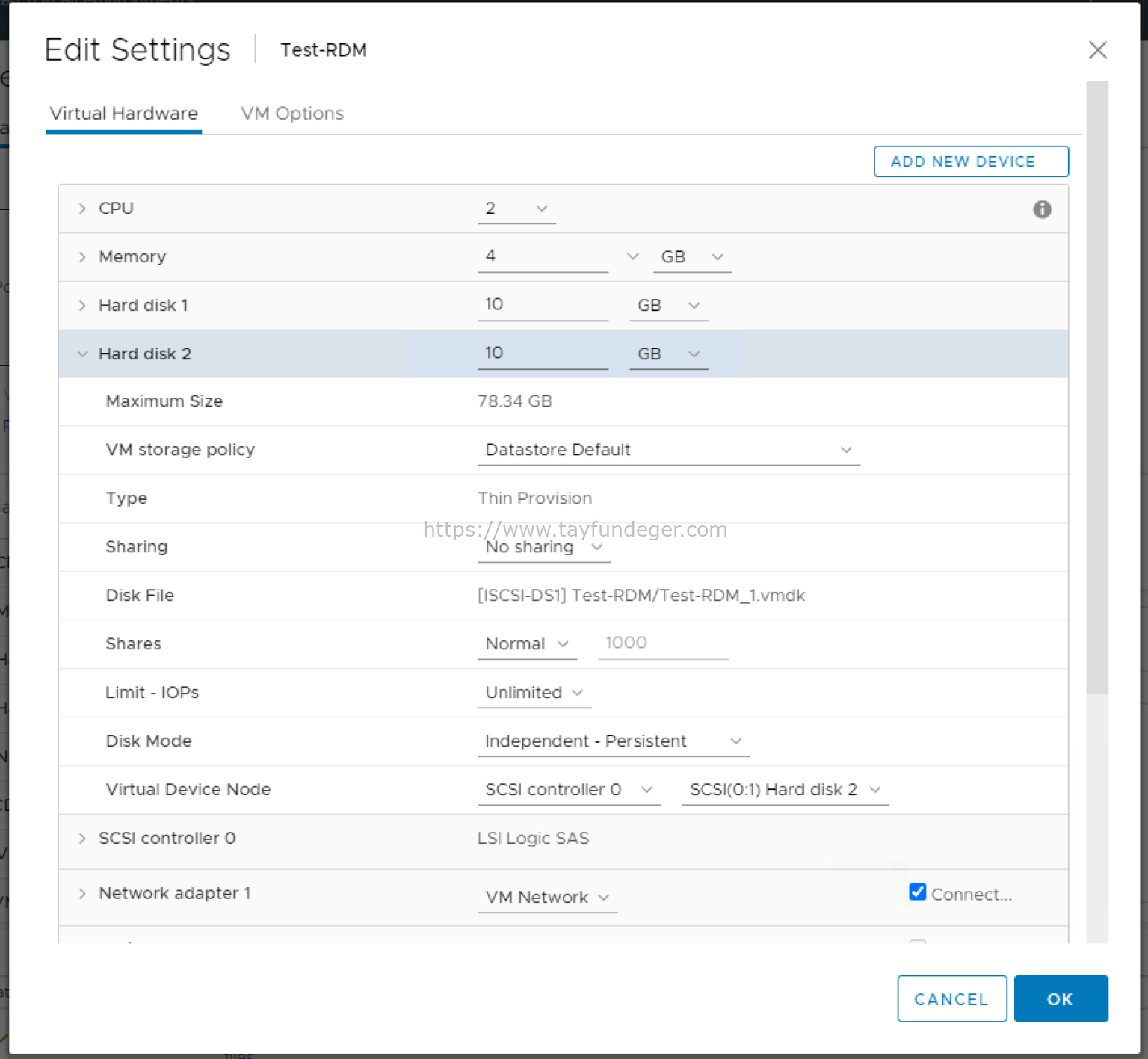Click the CPU info icon

pyautogui.click(x=1042, y=209)
